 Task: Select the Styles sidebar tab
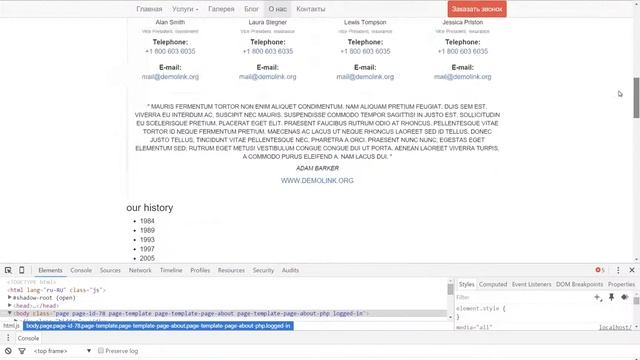pos(467,284)
